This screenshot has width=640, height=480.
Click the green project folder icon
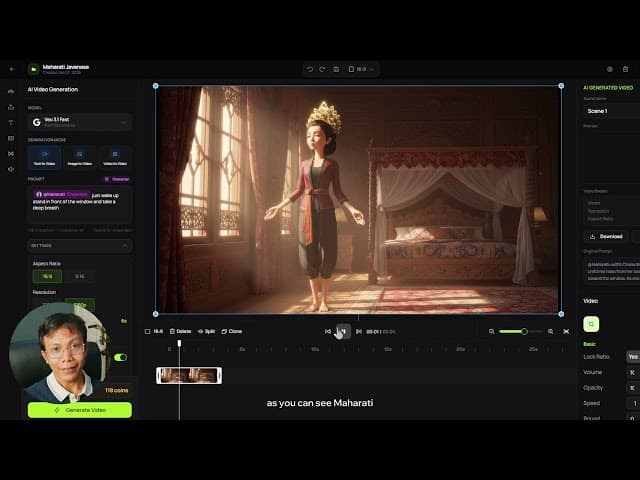coord(33,69)
